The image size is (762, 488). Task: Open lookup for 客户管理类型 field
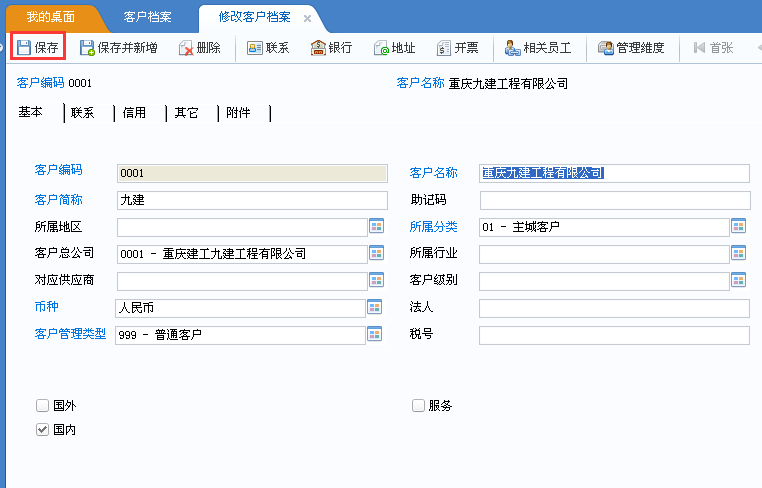click(x=374, y=334)
